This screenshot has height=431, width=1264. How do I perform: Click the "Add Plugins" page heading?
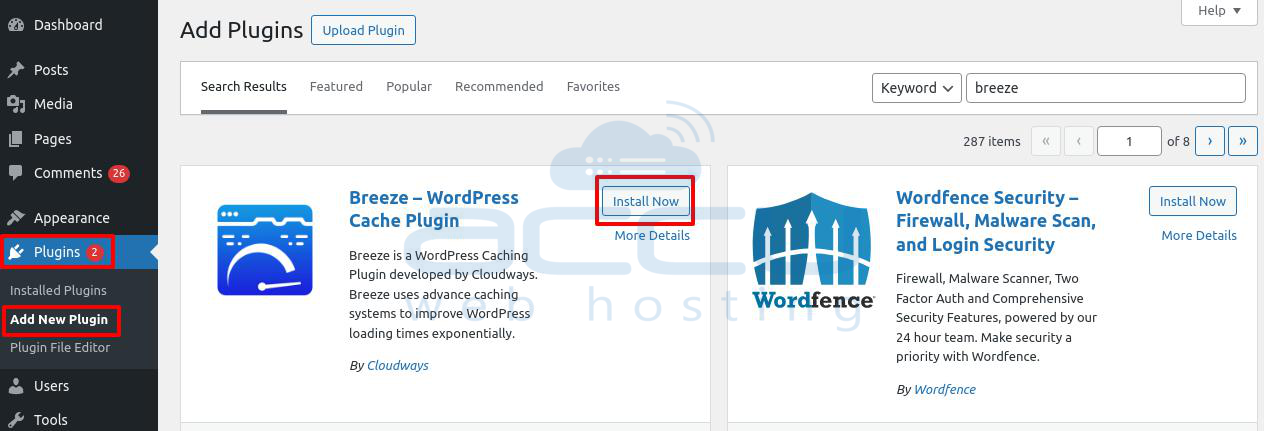tap(241, 30)
